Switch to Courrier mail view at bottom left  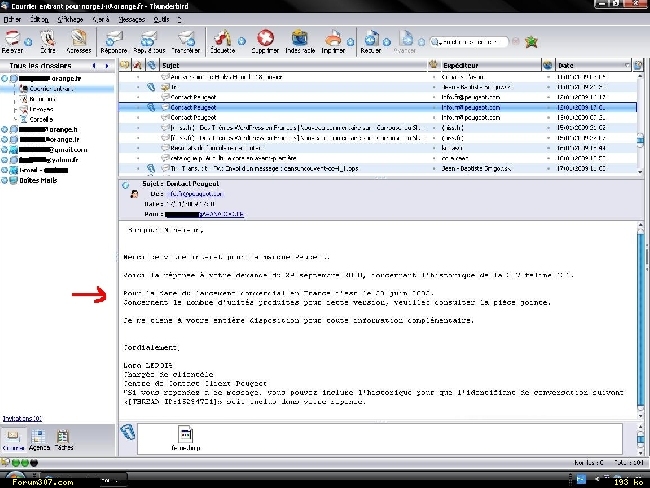click(x=13, y=439)
